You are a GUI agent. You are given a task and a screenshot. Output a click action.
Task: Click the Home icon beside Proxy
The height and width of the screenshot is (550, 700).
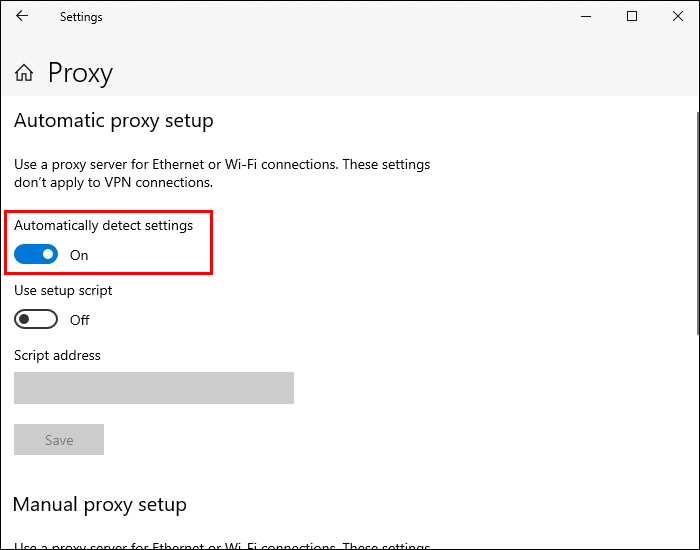pyautogui.click(x=24, y=73)
